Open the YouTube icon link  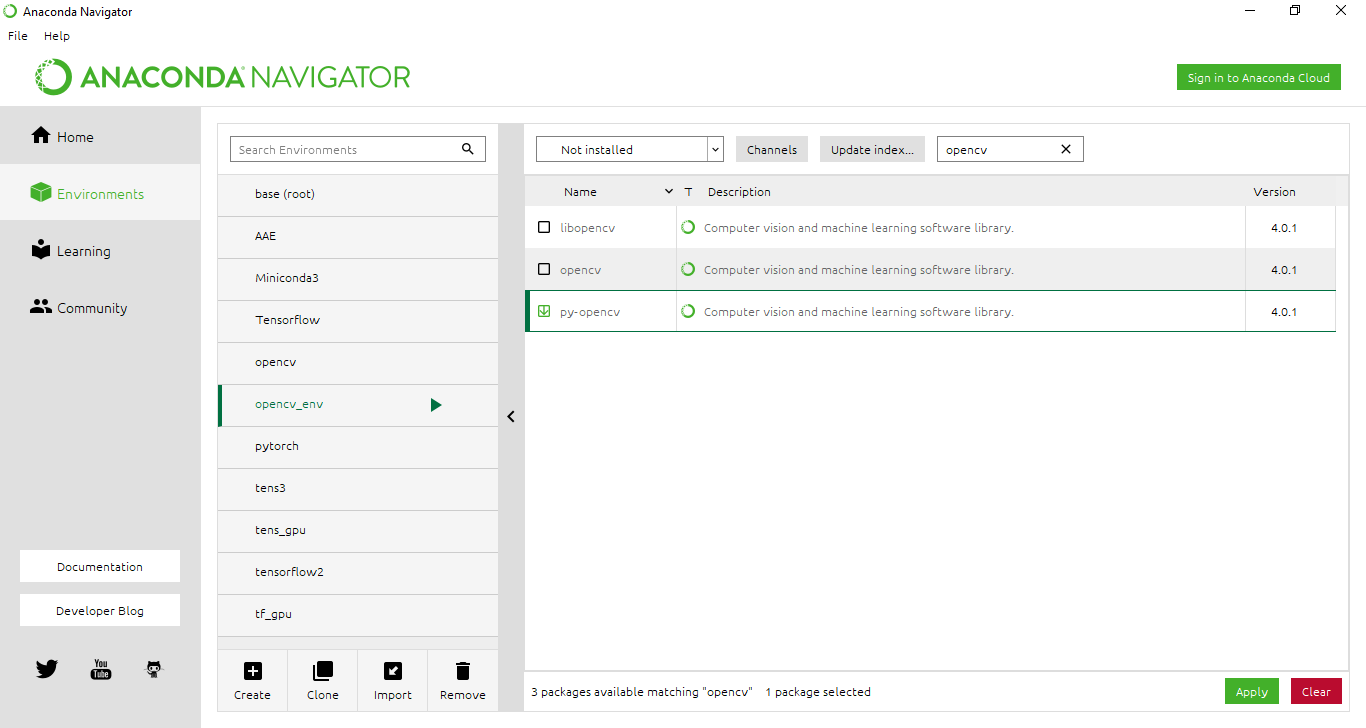tap(101, 669)
